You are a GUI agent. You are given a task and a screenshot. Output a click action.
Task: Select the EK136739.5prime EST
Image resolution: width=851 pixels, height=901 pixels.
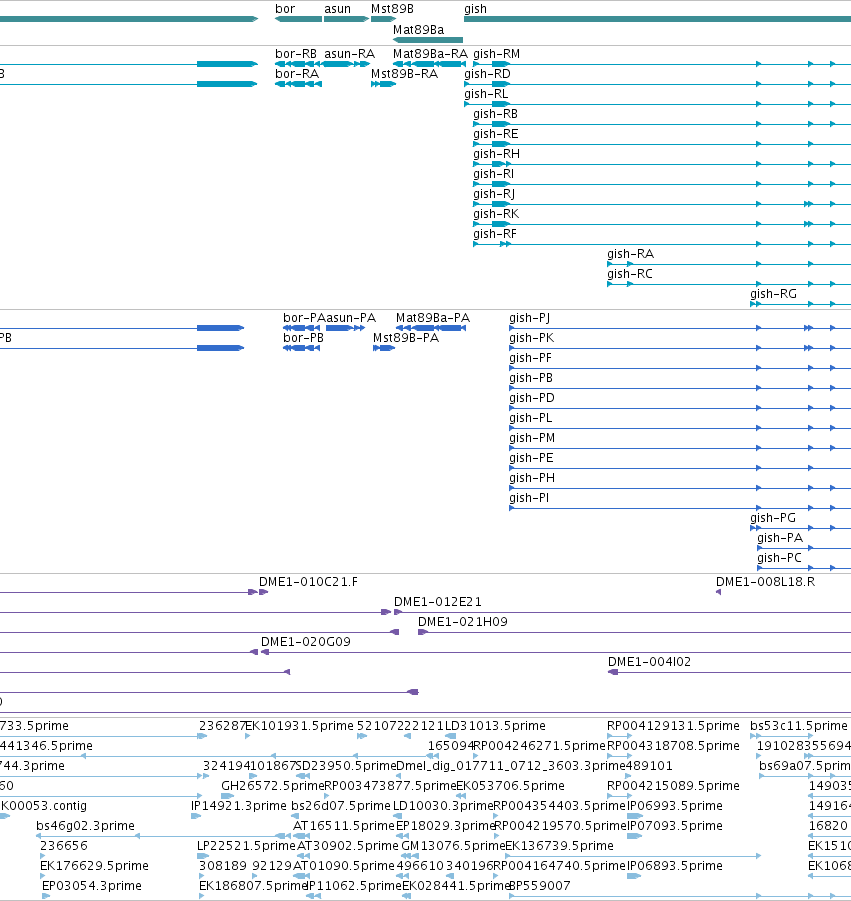(x=559, y=846)
